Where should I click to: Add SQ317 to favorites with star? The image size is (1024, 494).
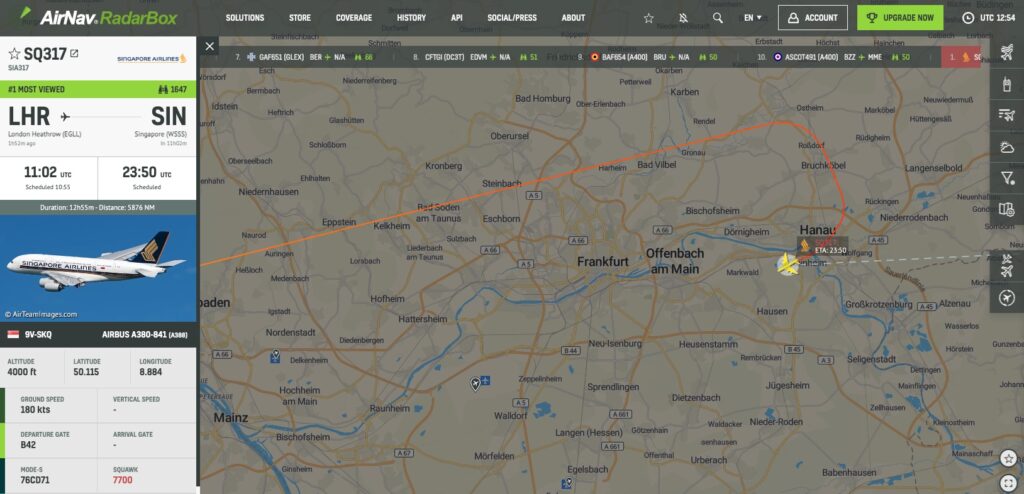click(14, 54)
